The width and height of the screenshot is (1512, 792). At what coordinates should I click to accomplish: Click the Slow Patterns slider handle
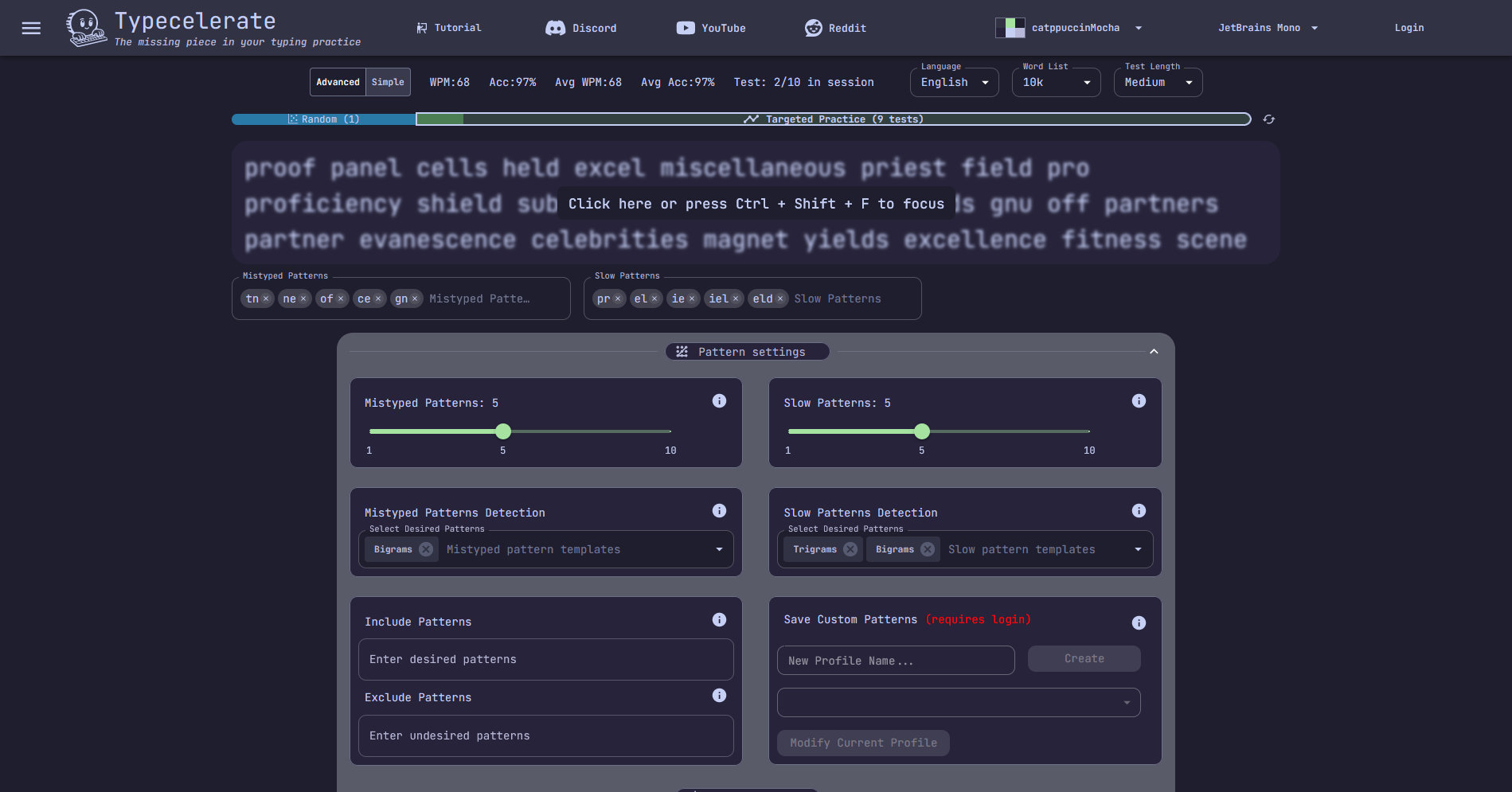coord(922,431)
